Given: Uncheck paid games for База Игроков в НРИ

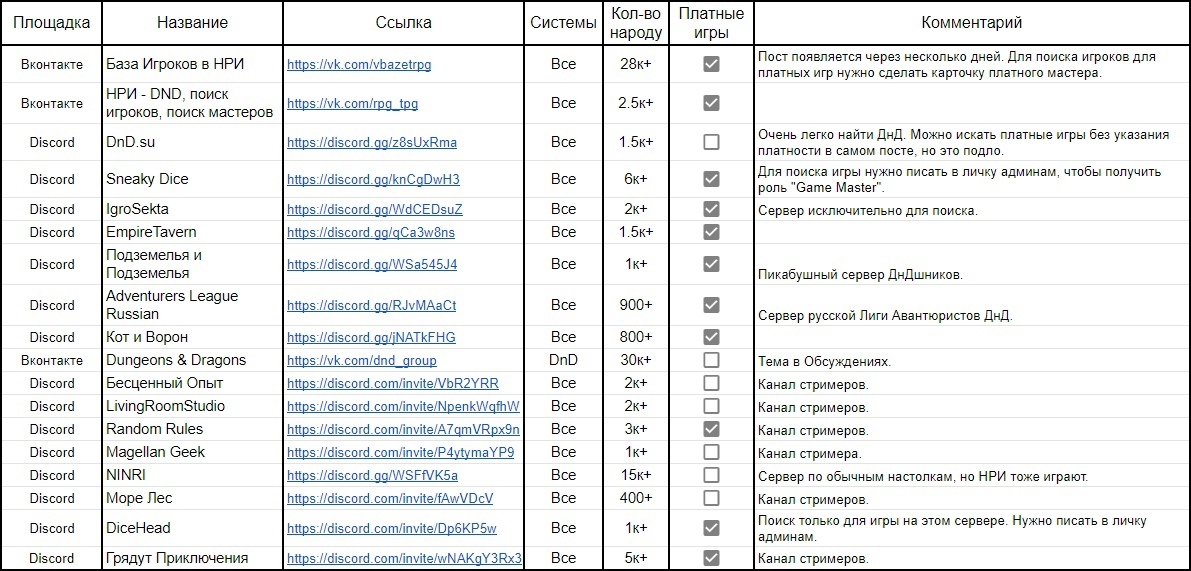Looking at the screenshot, I should [711, 65].
